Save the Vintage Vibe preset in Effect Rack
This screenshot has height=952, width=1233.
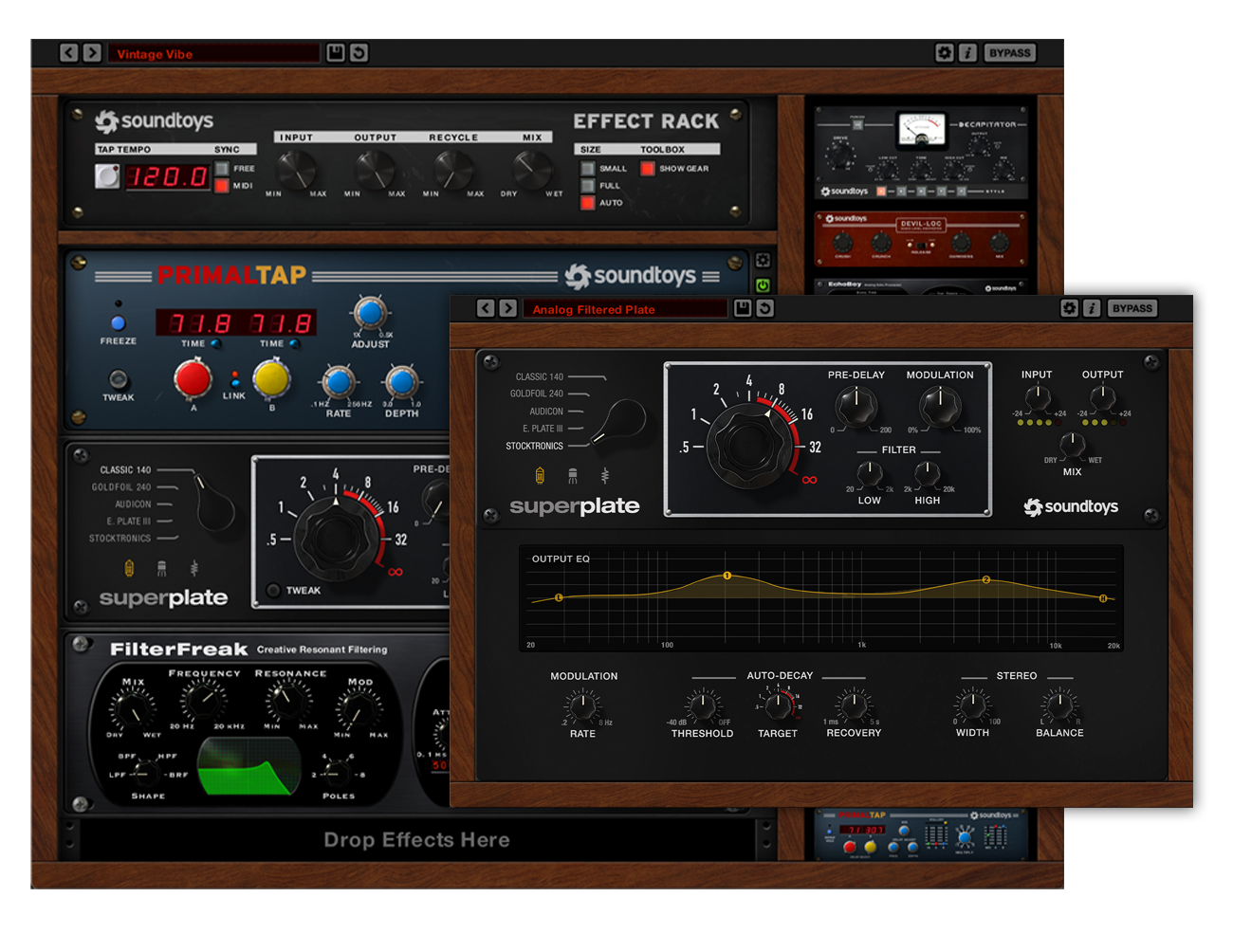coord(336,53)
